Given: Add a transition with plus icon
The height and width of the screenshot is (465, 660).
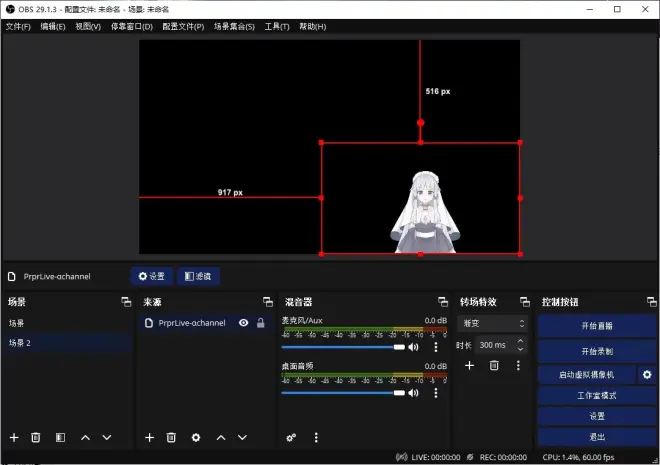Looking at the screenshot, I should [x=469, y=365].
